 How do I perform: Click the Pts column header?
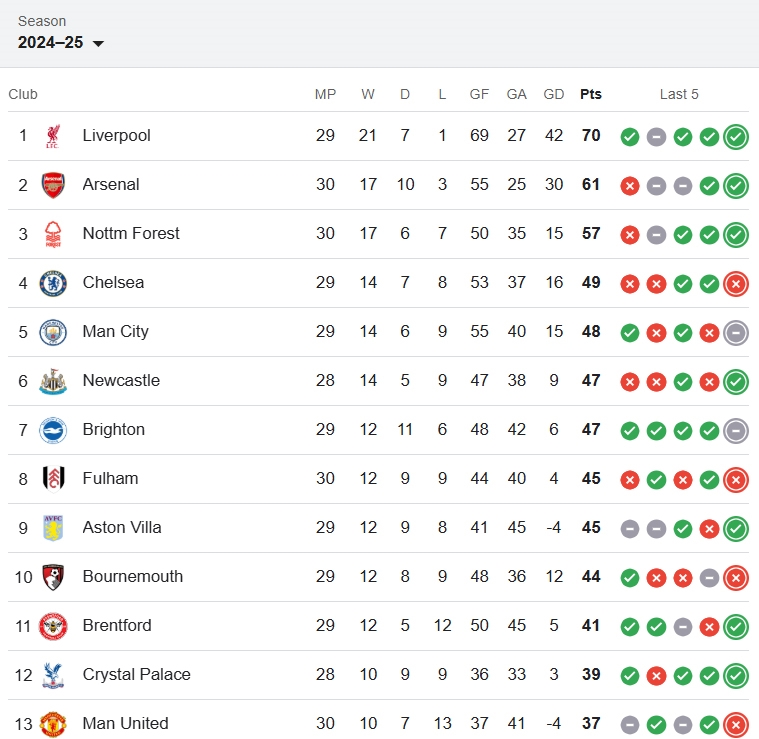pyautogui.click(x=591, y=94)
